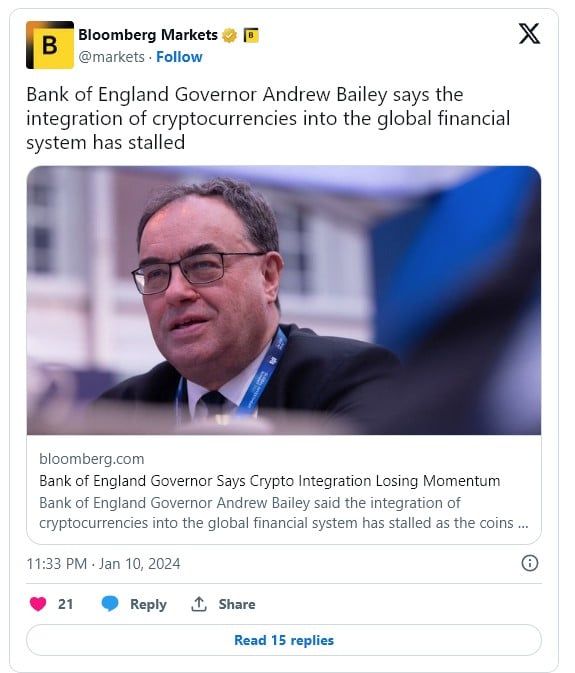Image resolution: width=575 pixels, height=673 pixels.
Task: Click the X logo icon
Action: point(529,34)
